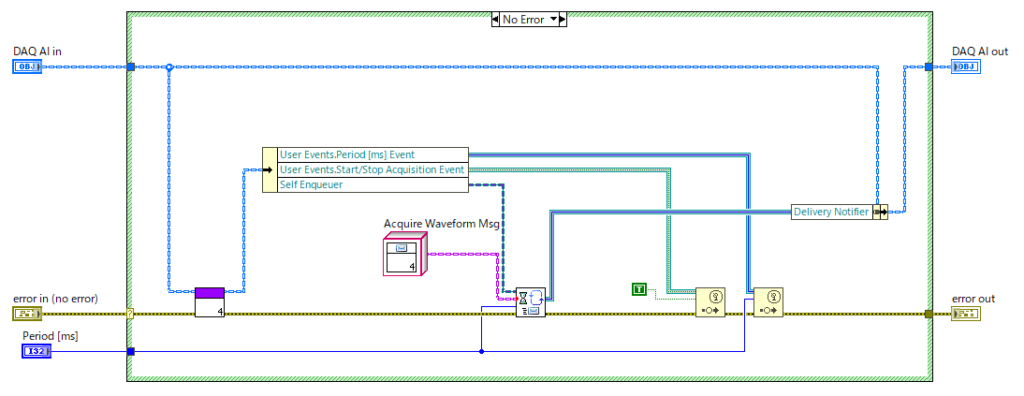Click the error in (no error) label
This screenshot has width=1024, height=396.
tap(56, 299)
